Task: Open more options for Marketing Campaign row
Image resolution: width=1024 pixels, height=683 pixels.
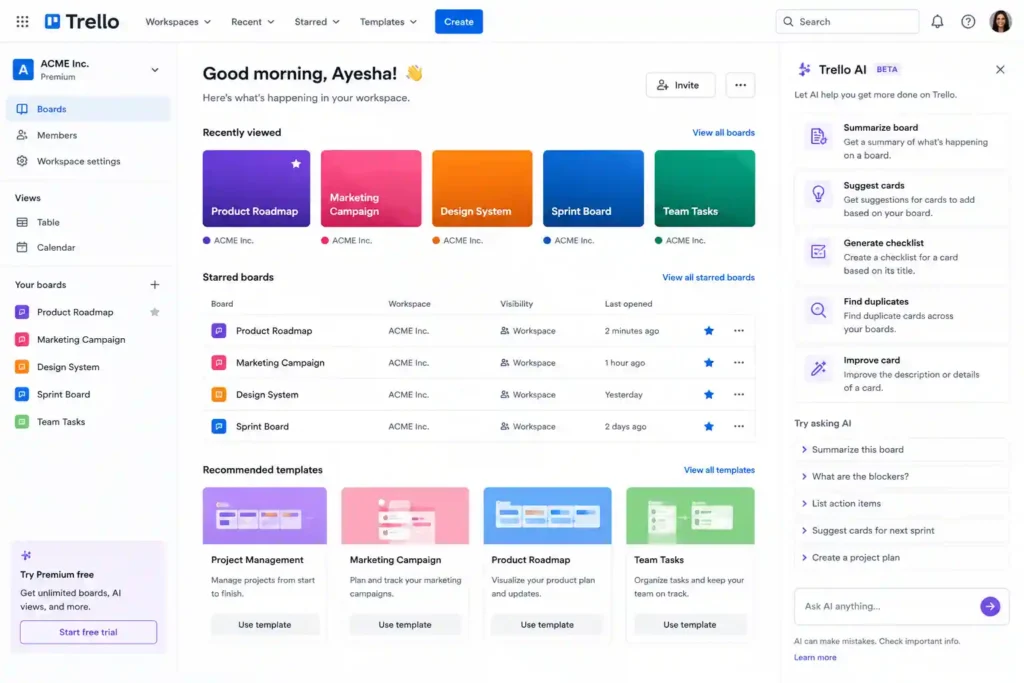Action: (739, 362)
